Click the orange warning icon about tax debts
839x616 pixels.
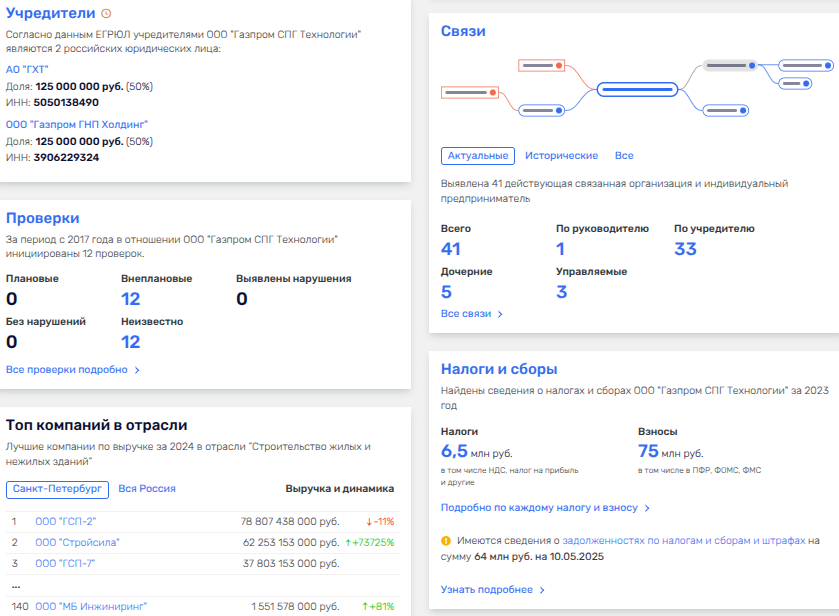(x=445, y=541)
